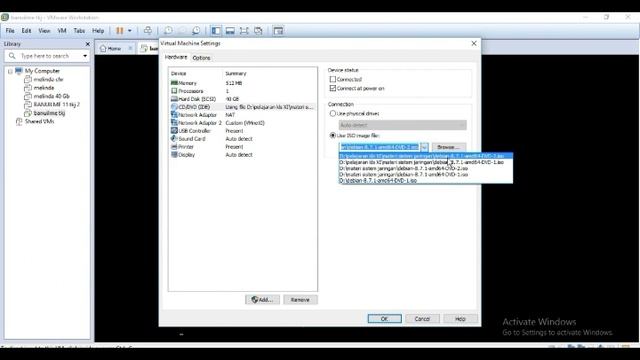
Task: Click the search magnifier icon in Library
Action: point(12,56)
